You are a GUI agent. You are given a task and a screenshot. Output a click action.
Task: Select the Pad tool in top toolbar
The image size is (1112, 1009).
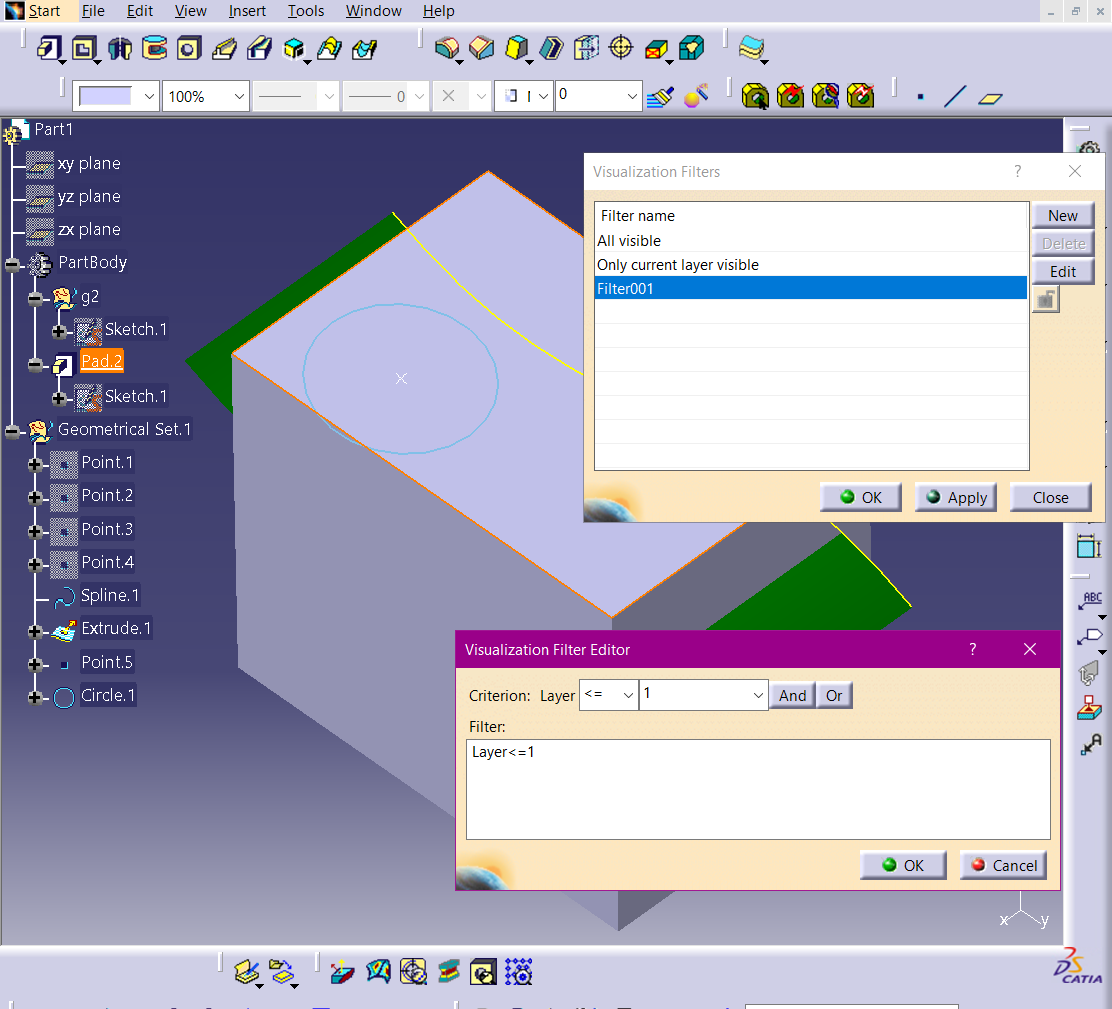coord(49,48)
